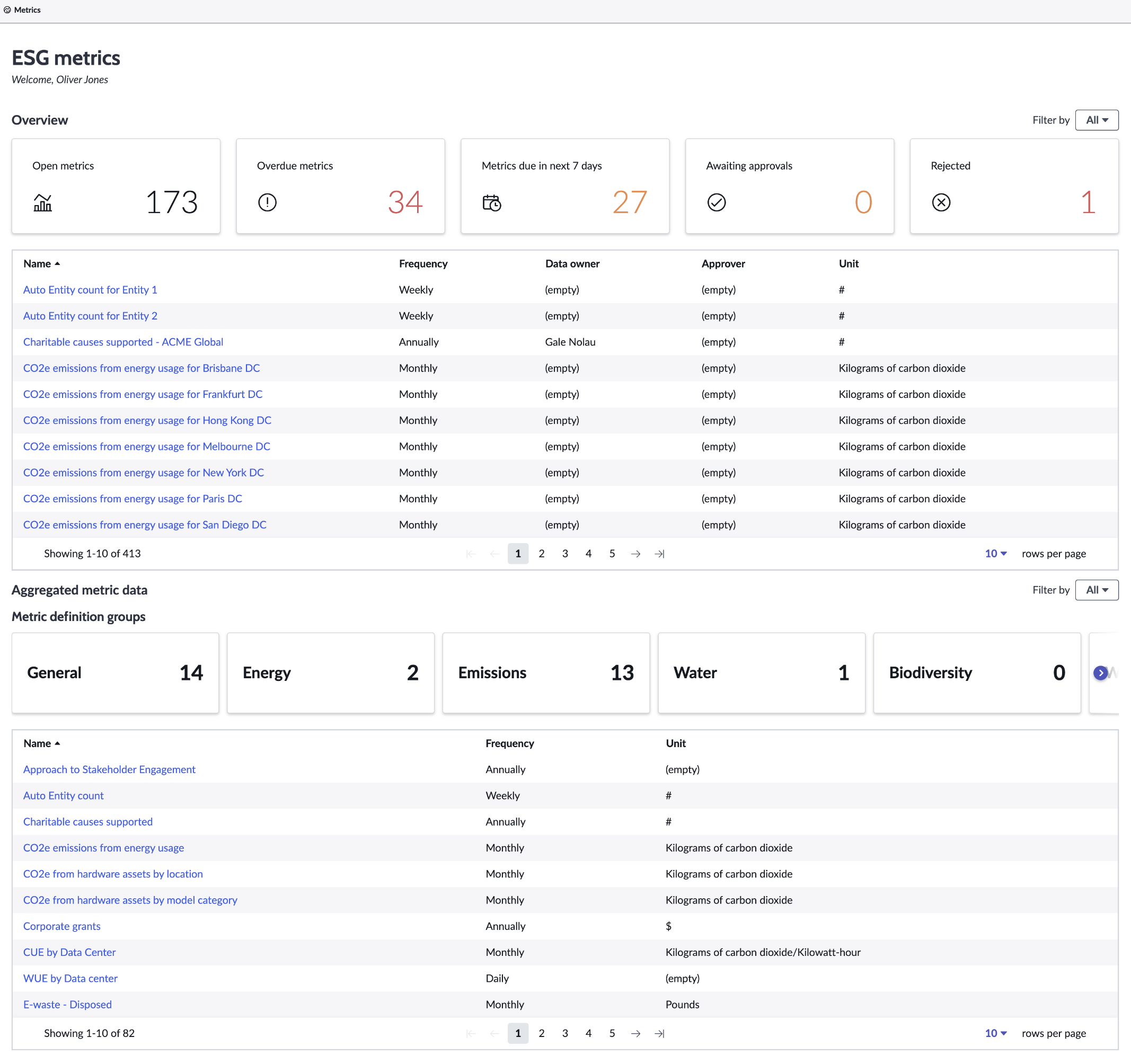
Task: Go to last page in the aggregated metrics table
Action: (659, 1033)
